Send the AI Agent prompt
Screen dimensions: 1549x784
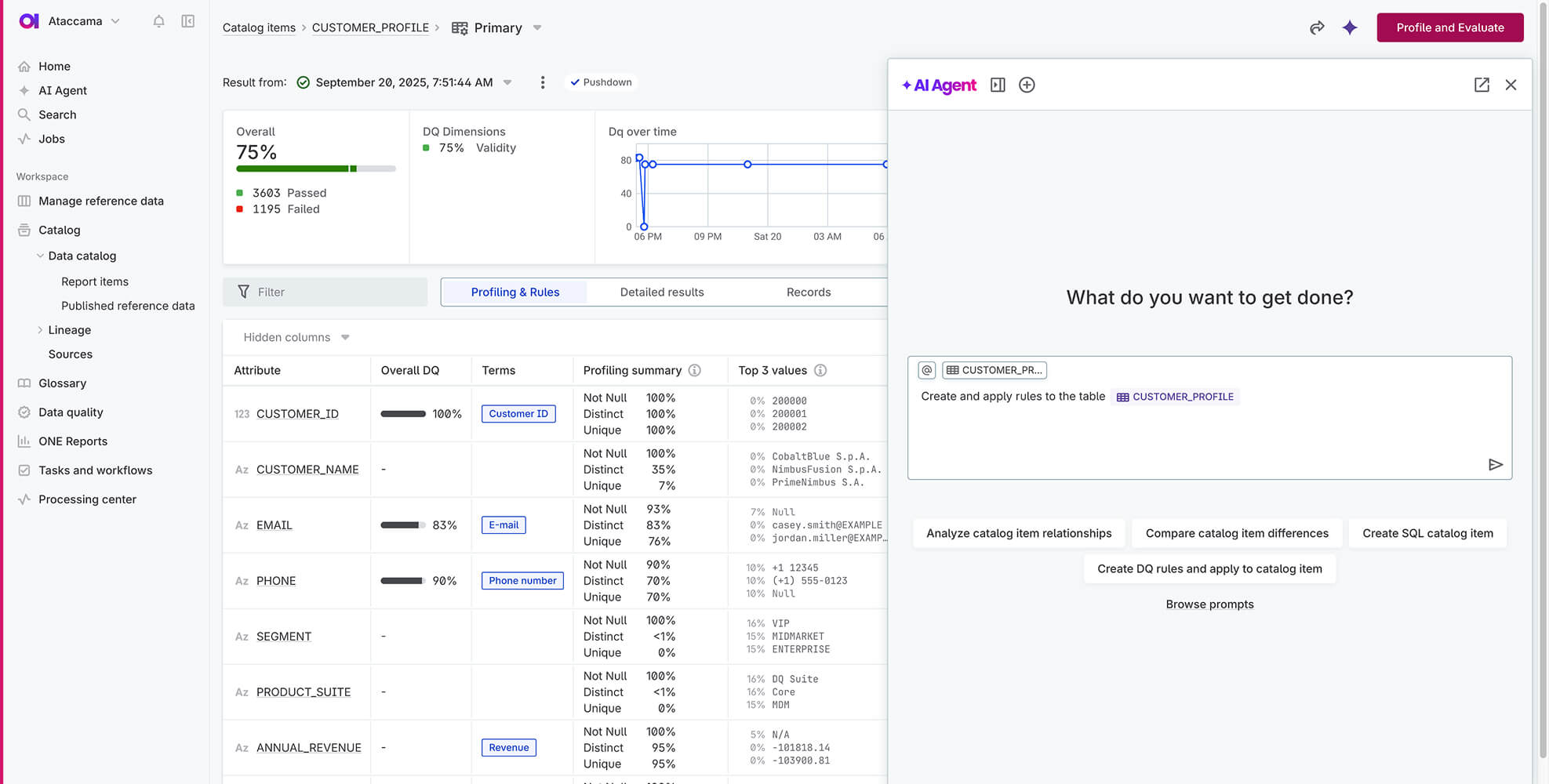pos(1495,465)
